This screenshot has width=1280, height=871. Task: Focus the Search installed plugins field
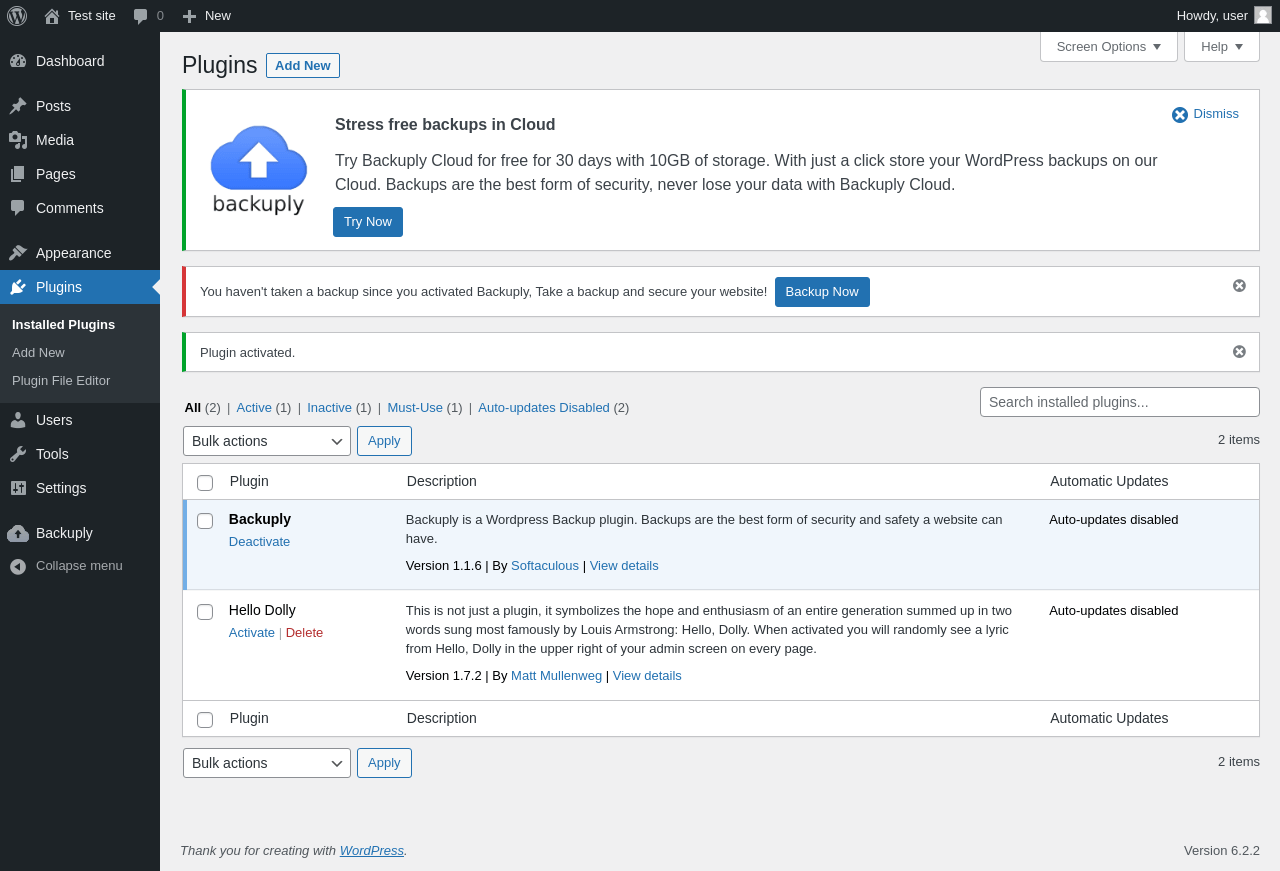click(1119, 402)
